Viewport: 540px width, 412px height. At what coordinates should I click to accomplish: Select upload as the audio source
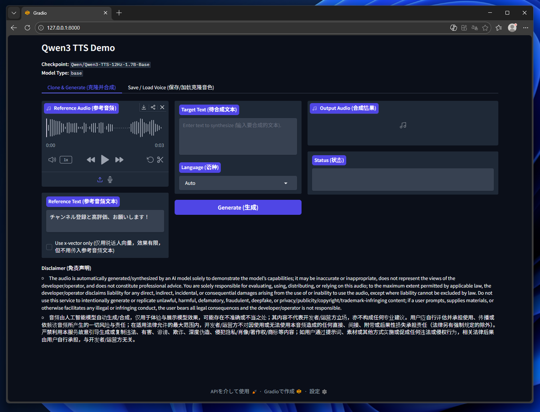click(x=100, y=179)
